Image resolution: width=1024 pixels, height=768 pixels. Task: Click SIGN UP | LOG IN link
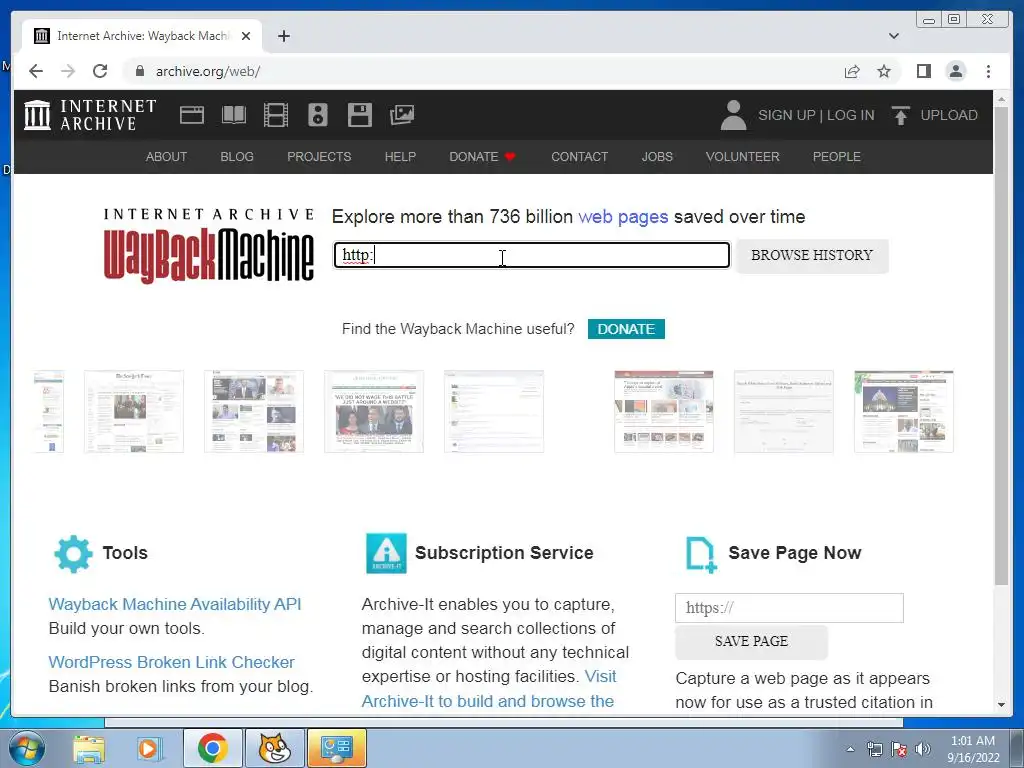(x=816, y=115)
